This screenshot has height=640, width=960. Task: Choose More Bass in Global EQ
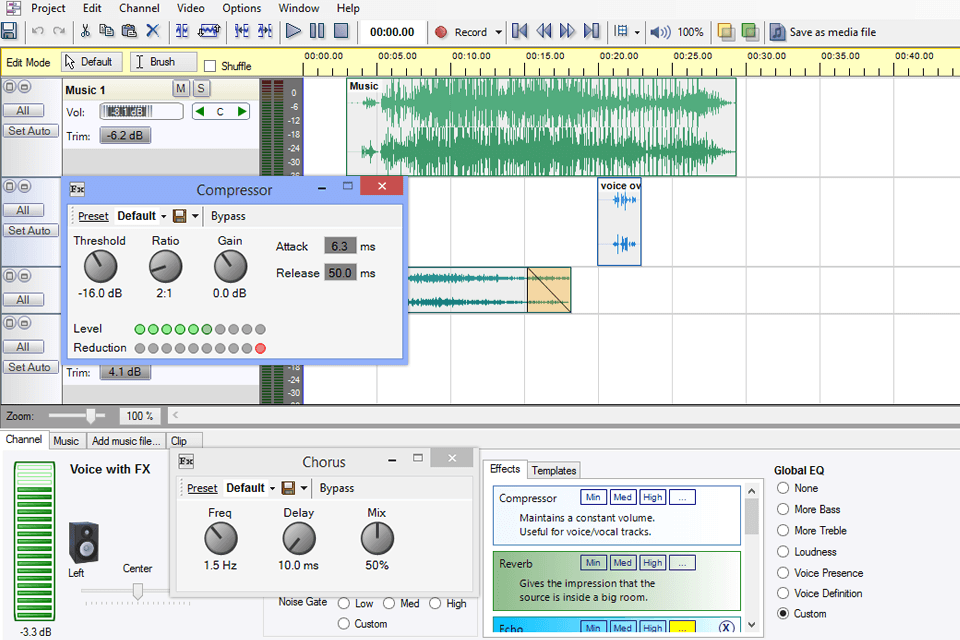point(784,510)
